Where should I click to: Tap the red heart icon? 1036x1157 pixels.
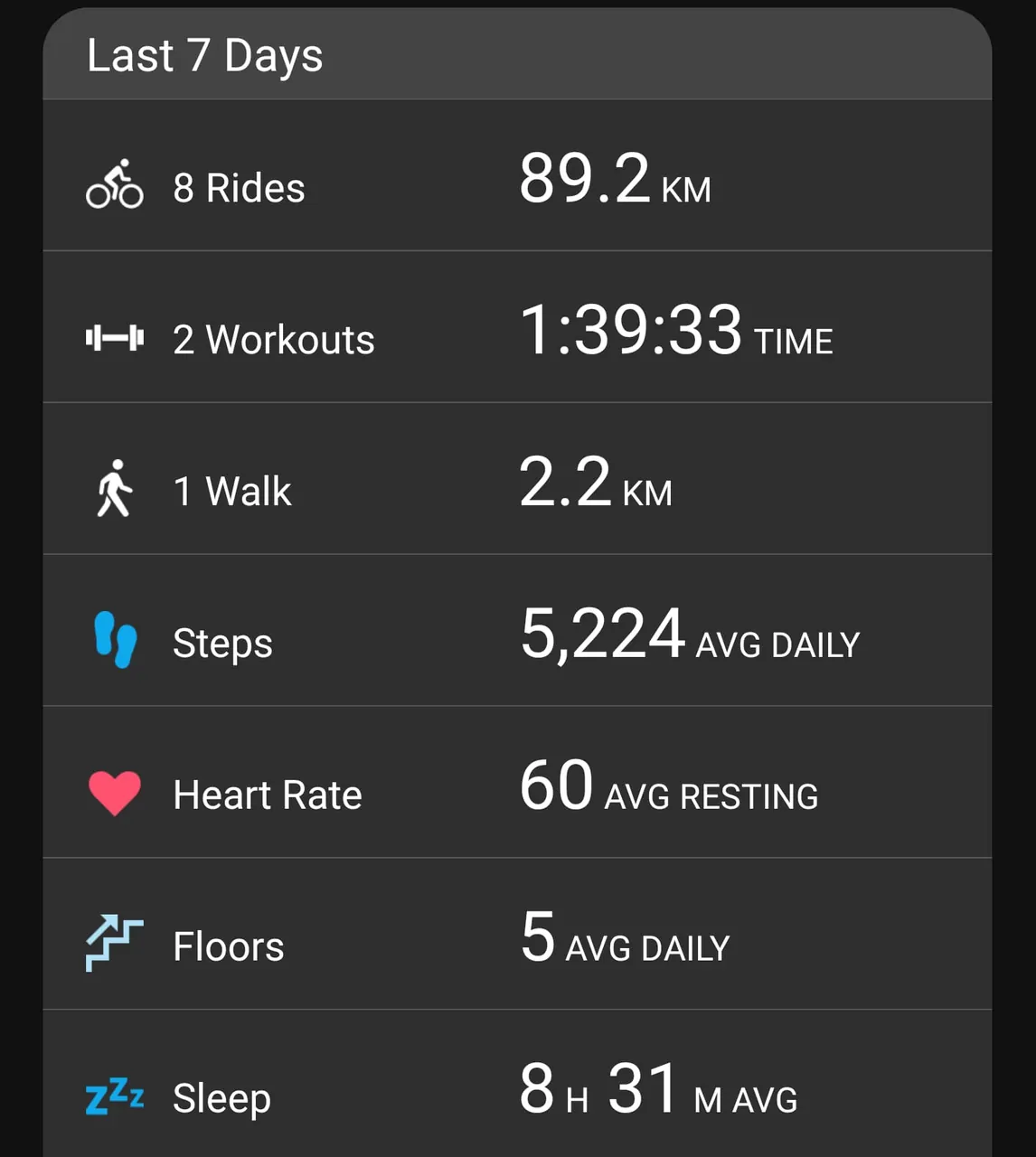coord(115,794)
